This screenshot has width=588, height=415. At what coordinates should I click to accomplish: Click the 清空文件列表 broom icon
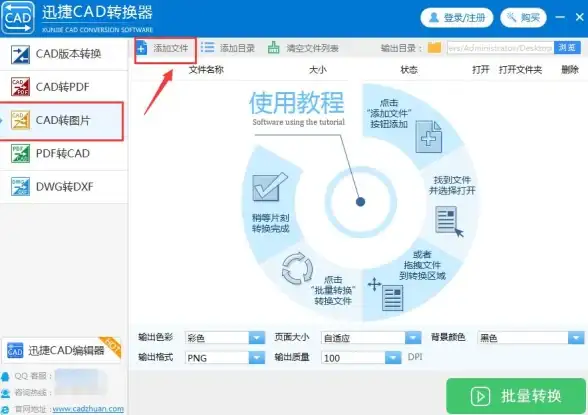pos(274,48)
